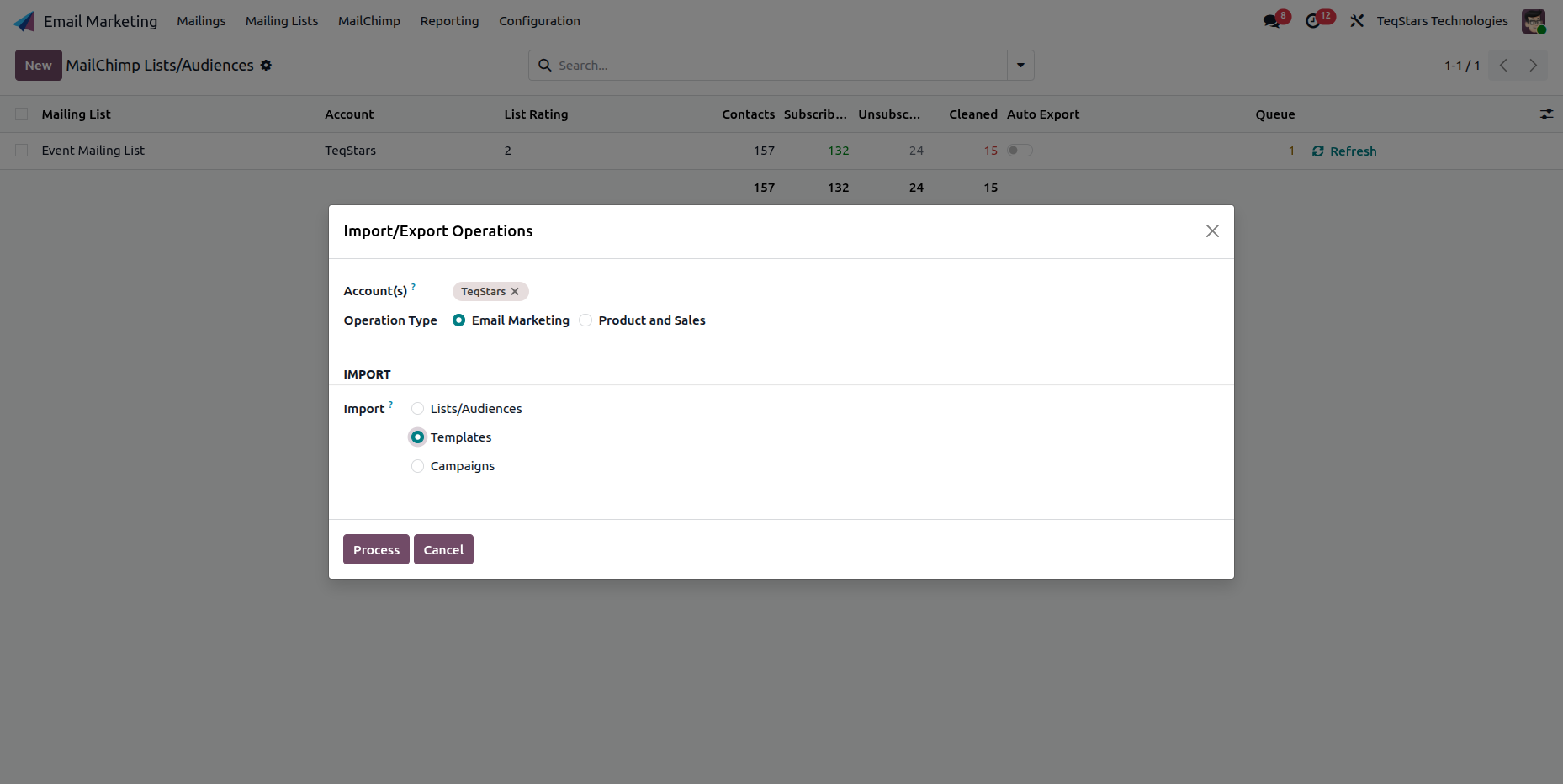Toggle Auto Export for Event Mailing List
The width and height of the screenshot is (1563, 784).
(1020, 151)
